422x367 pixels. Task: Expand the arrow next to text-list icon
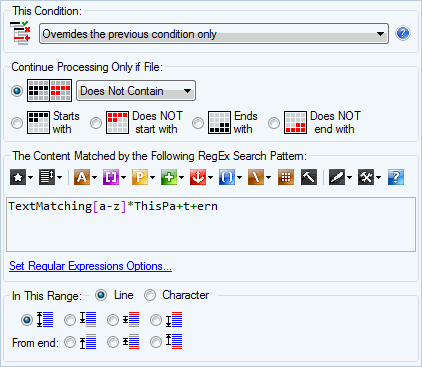click(59, 177)
